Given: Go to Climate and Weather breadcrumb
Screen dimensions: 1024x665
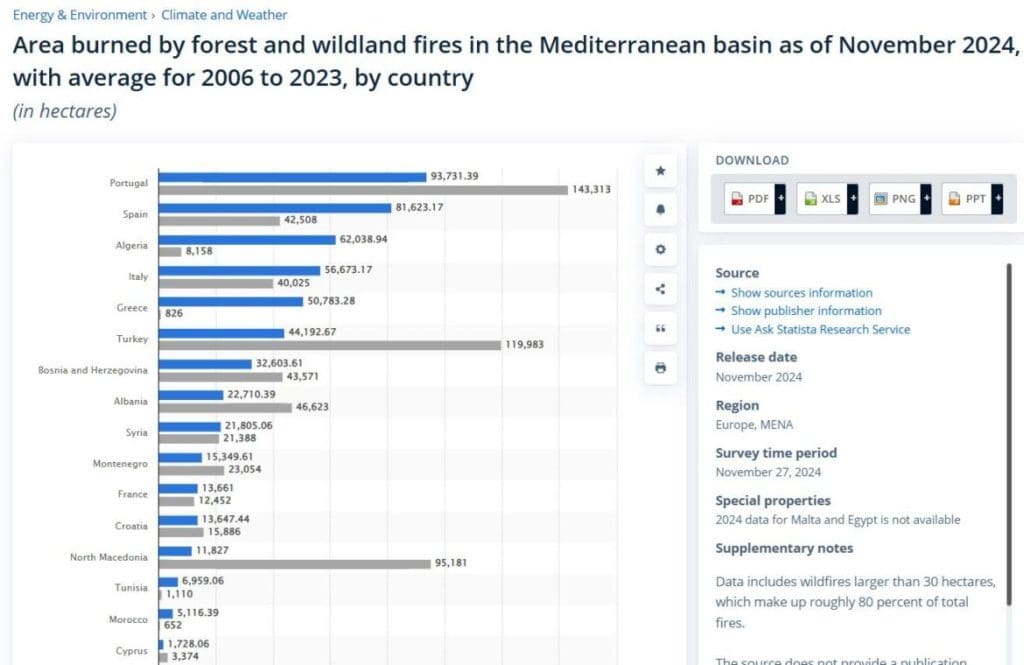Looking at the screenshot, I should [x=224, y=15].
